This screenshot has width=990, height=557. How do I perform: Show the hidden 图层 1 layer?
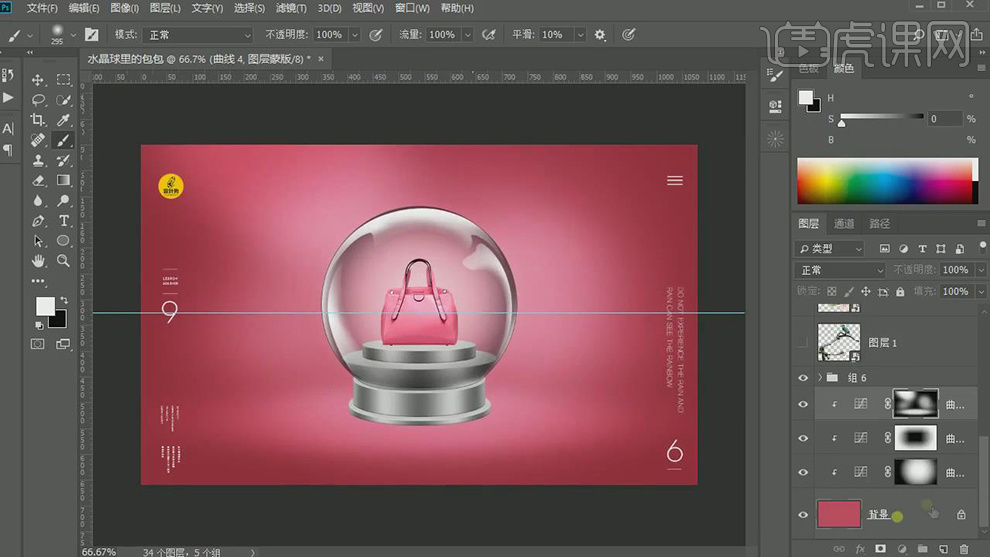coord(802,342)
